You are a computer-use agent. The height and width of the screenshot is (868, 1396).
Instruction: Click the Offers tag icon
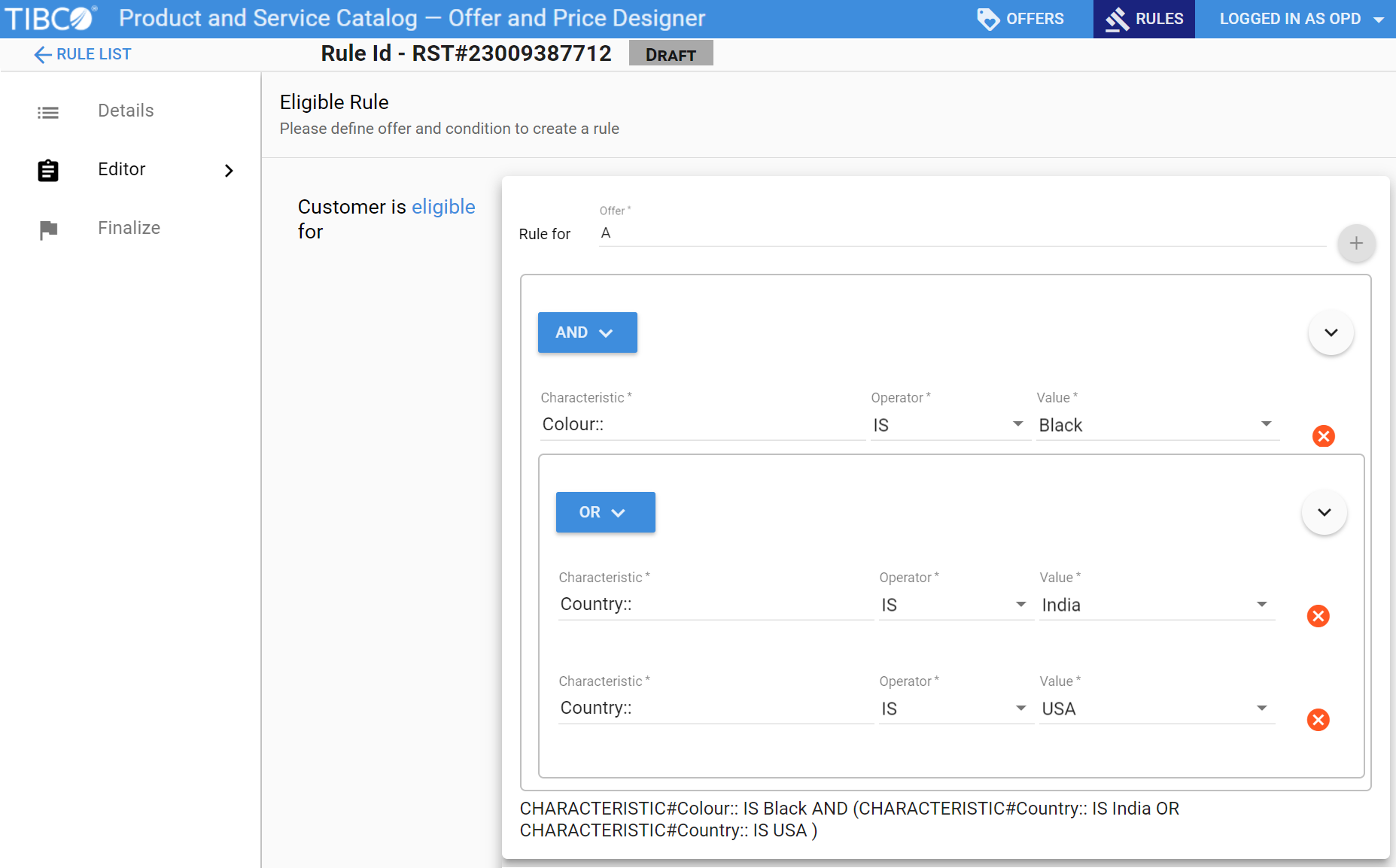pos(987,19)
